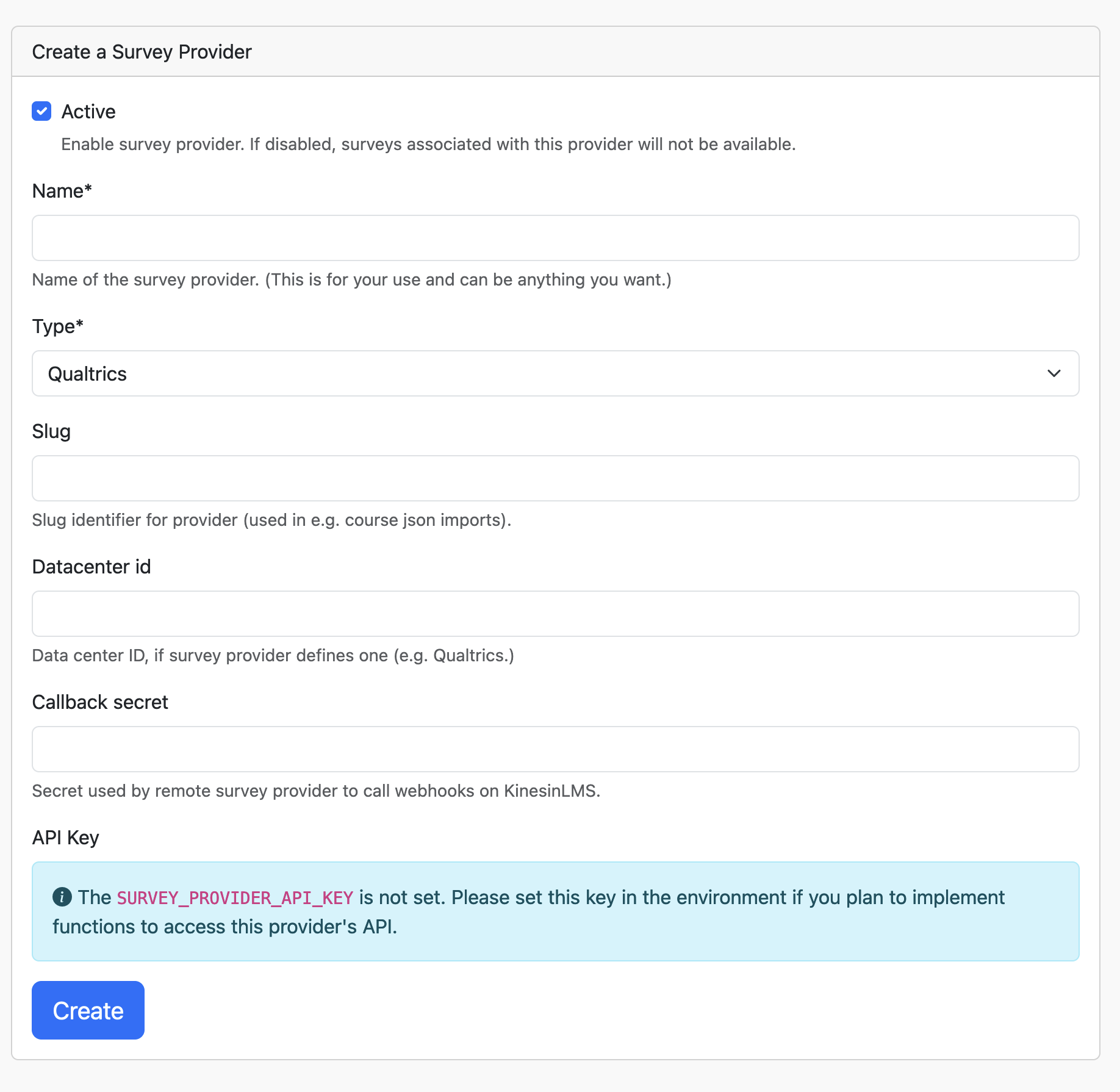Image resolution: width=1120 pixels, height=1092 pixels.
Task: Click the 'Datacenter id' field label
Action: click(92, 567)
